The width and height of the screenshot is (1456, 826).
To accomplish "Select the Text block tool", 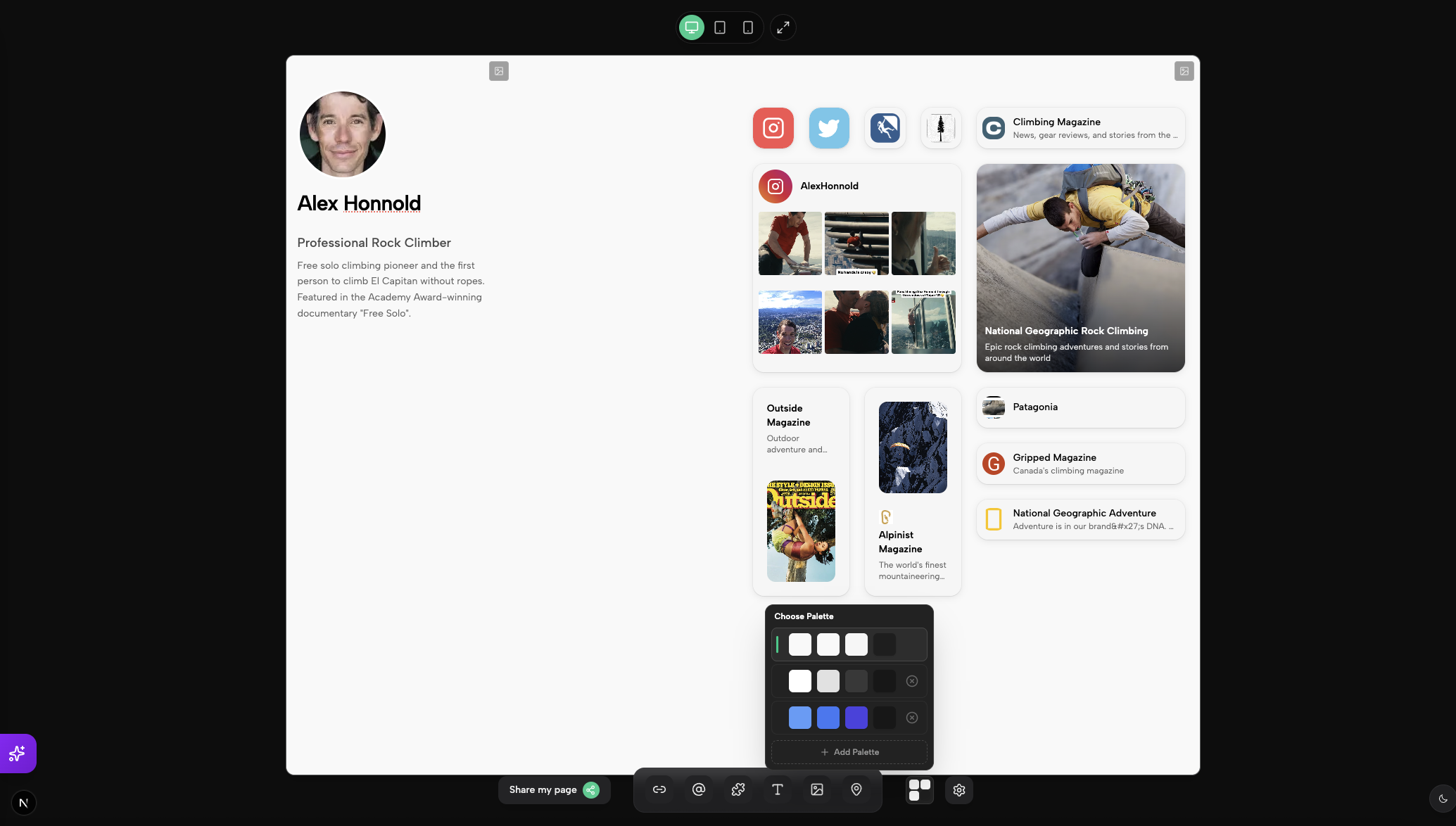I will click(777, 789).
